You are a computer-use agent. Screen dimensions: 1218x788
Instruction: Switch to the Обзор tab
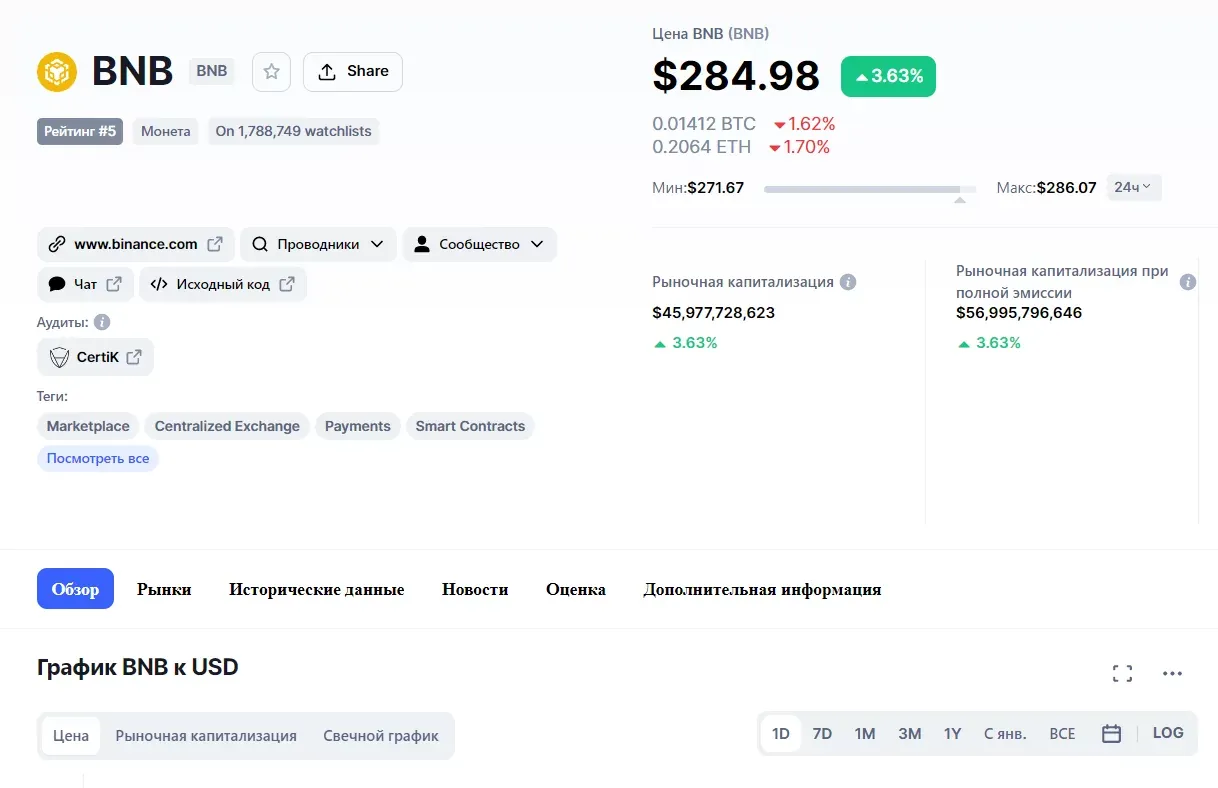click(75, 589)
